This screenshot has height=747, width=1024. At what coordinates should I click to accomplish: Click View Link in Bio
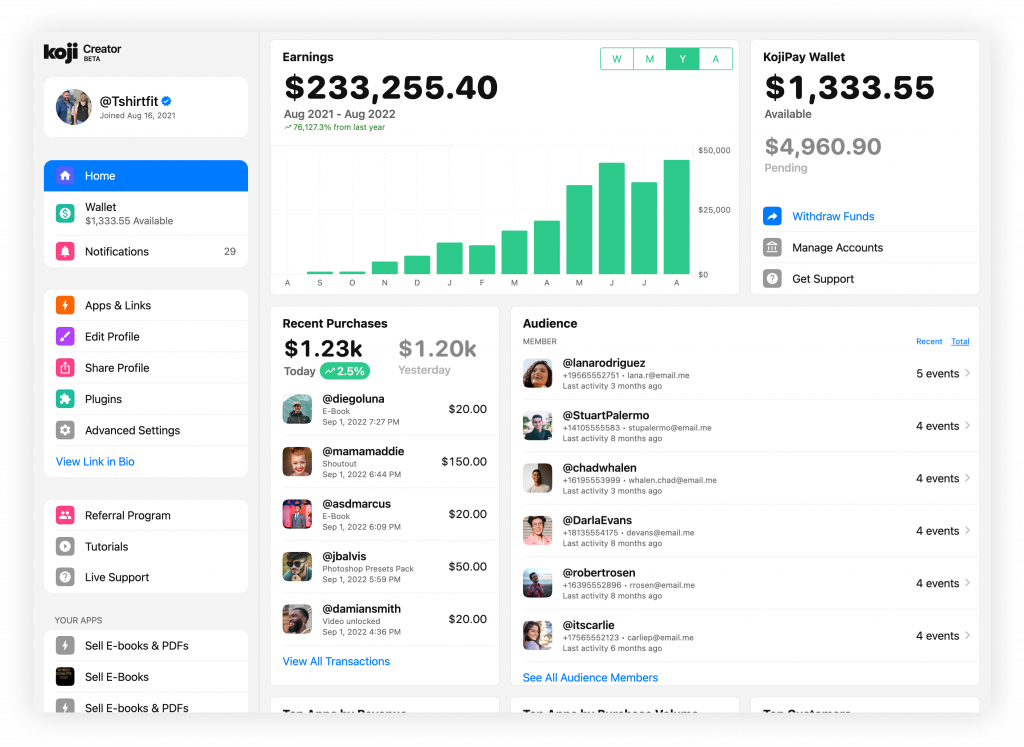click(95, 462)
